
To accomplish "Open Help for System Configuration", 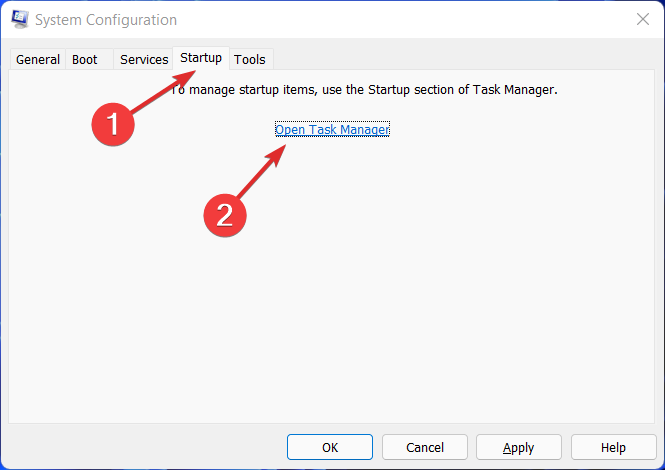I will coord(613,447).
